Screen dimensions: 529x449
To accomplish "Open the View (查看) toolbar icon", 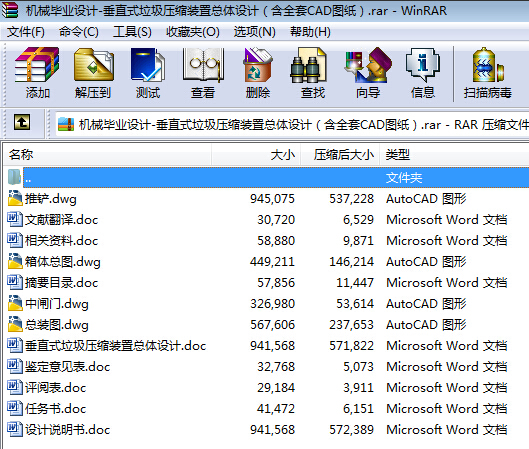I will pos(203,64).
